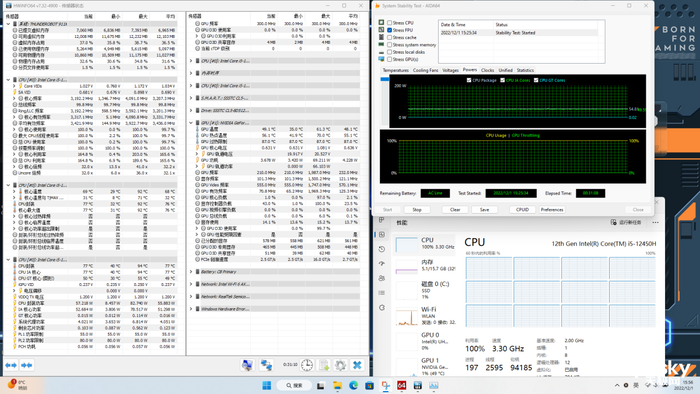Expand Drive: SSSTC group
Image resolution: width=700 pixels, height=394 pixels.
click(191, 110)
